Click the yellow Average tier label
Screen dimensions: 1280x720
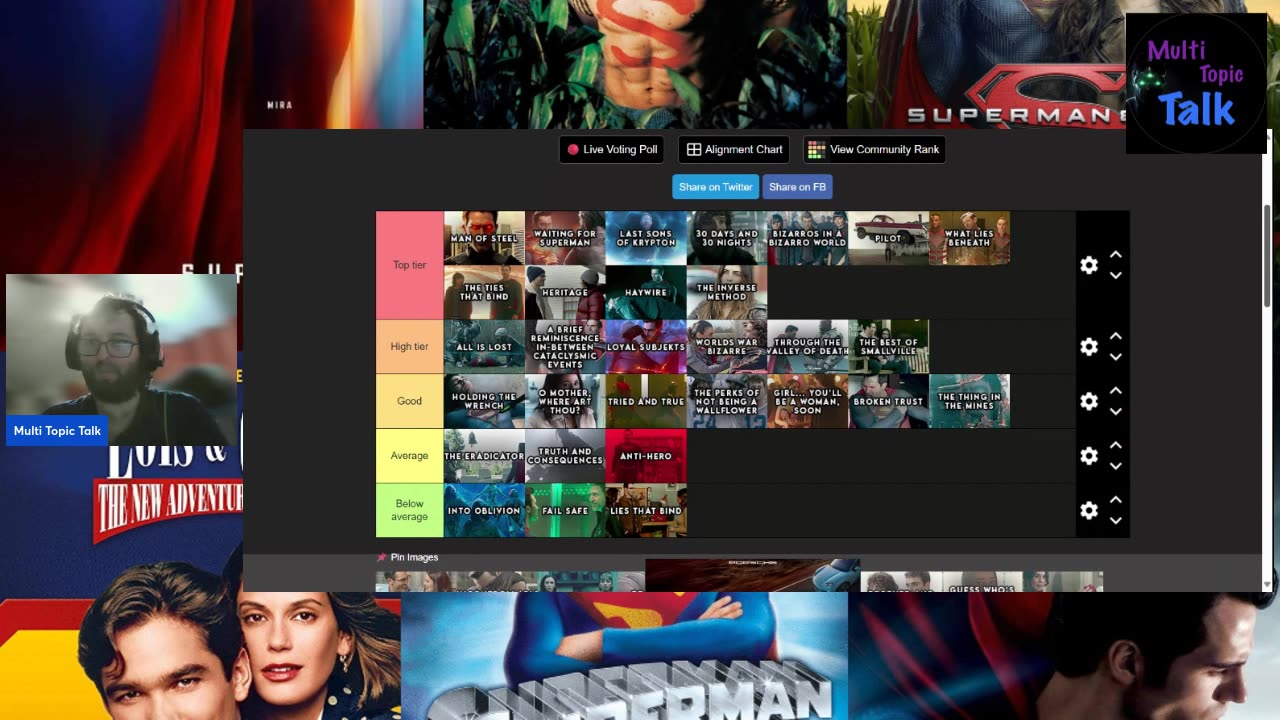(x=409, y=456)
